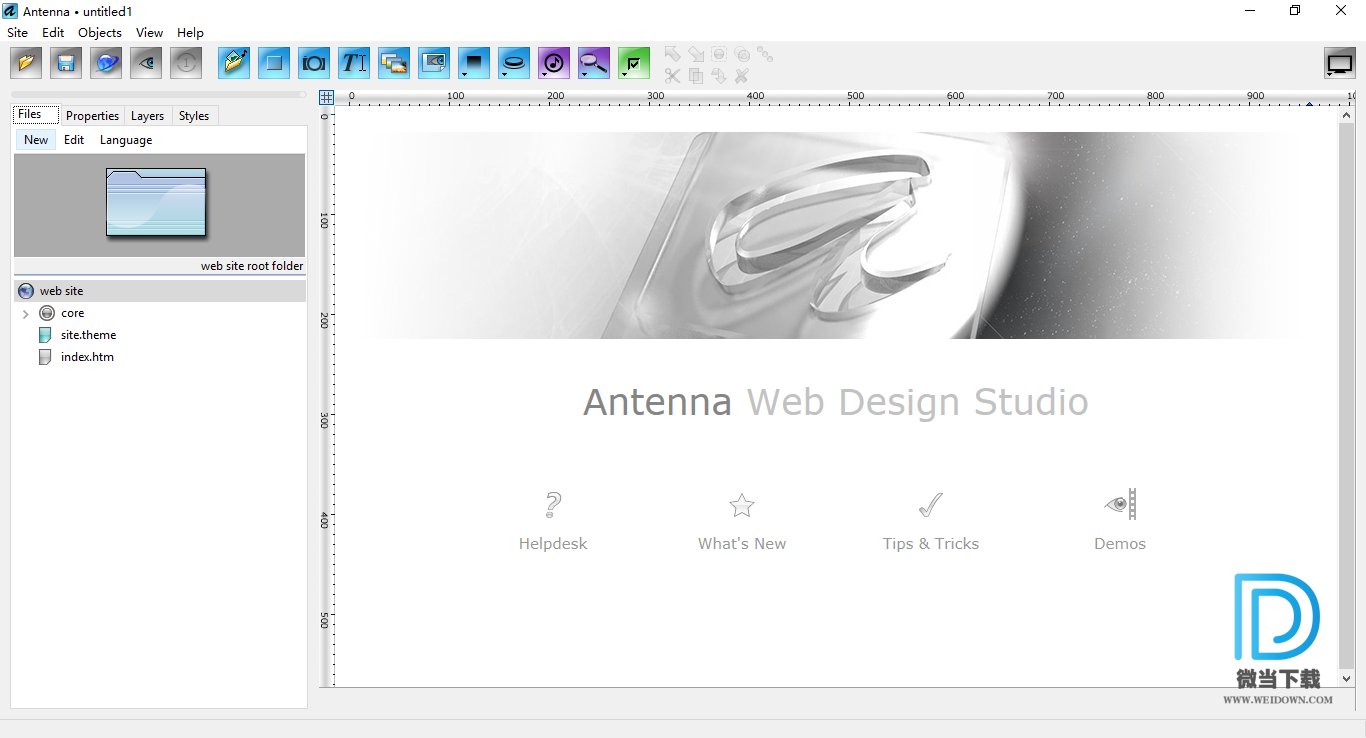Click the New button in Files panel
The image size is (1366, 738).
(36, 140)
